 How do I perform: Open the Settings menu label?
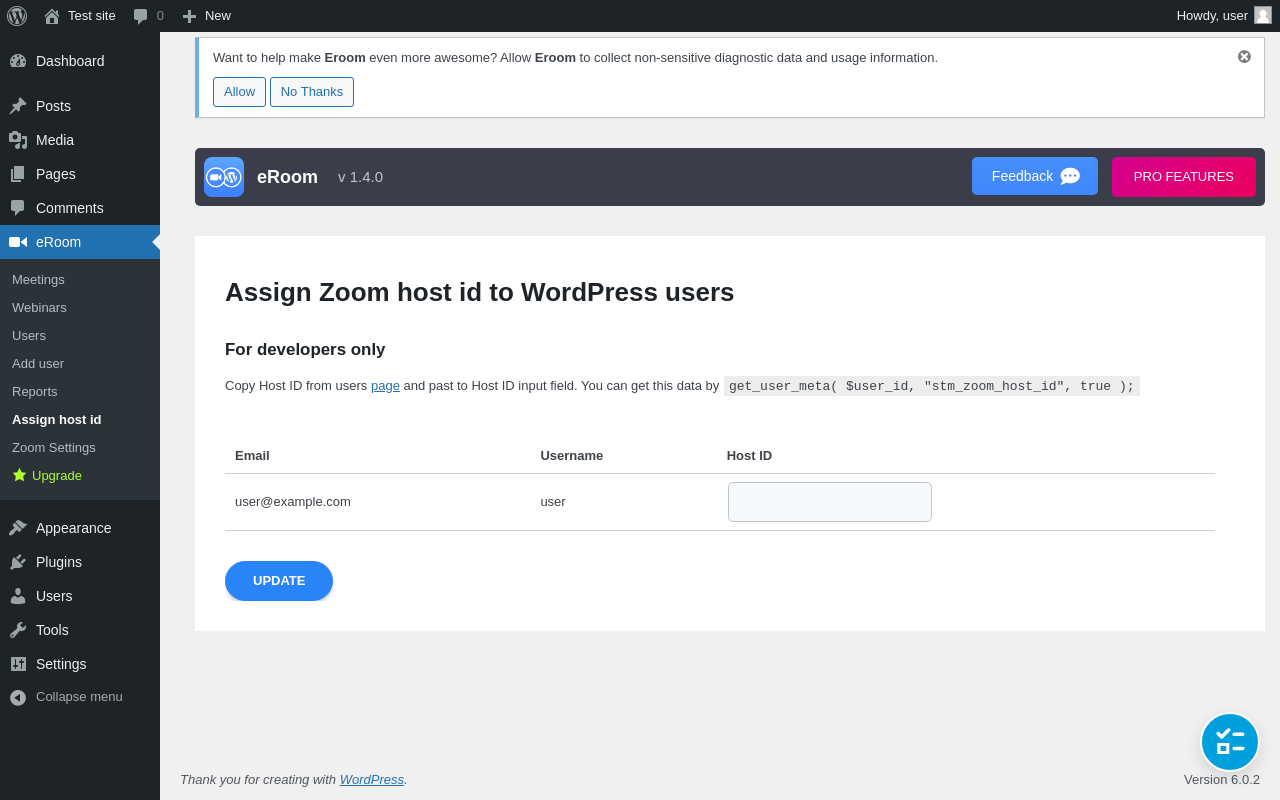click(x=61, y=664)
